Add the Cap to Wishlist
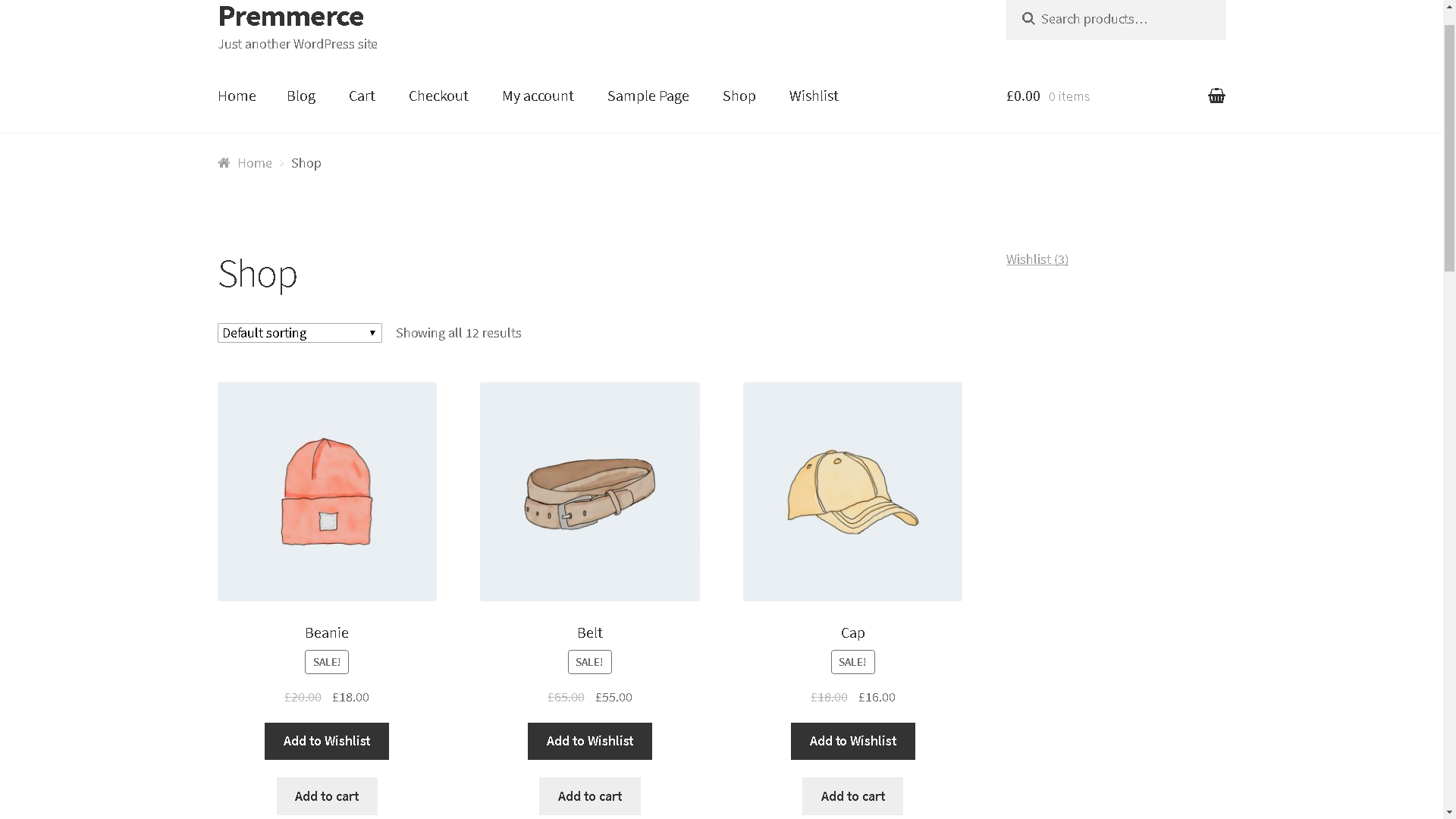This screenshot has width=1456, height=819. [852, 741]
